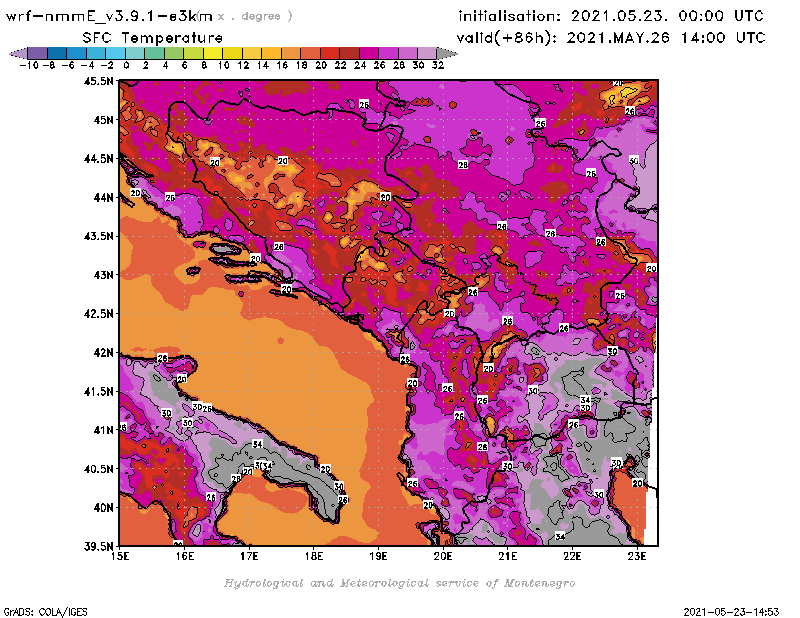
Task: Click the 'SFC Temperature' title
Action: (x=153, y=38)
